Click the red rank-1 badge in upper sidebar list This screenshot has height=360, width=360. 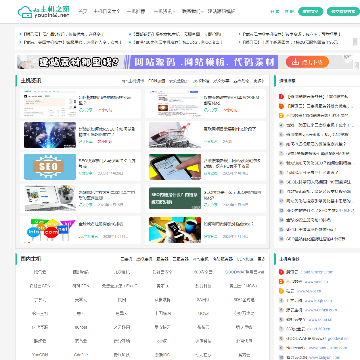pos(281,97)
